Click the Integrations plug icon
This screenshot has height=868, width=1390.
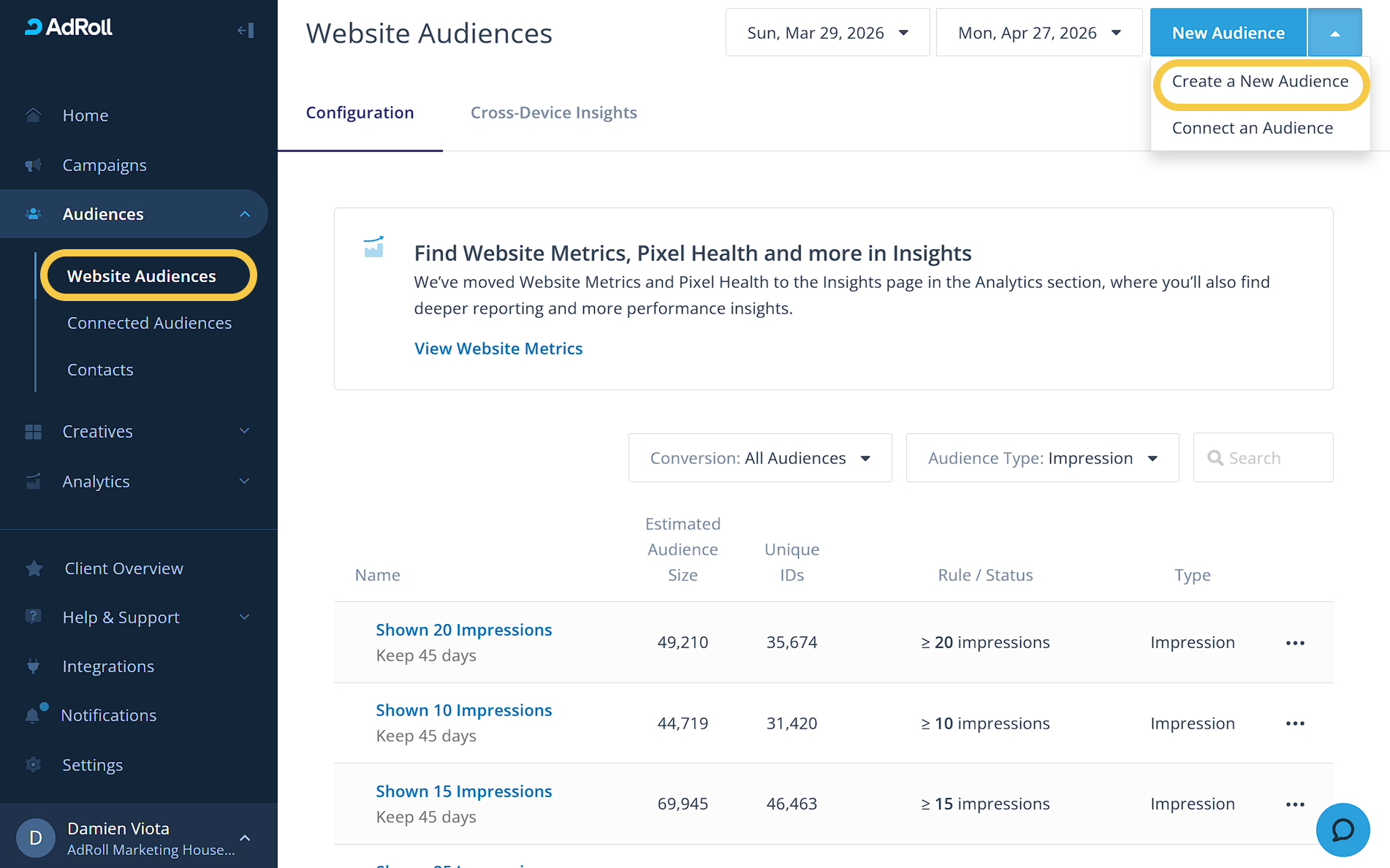point(34,666)
